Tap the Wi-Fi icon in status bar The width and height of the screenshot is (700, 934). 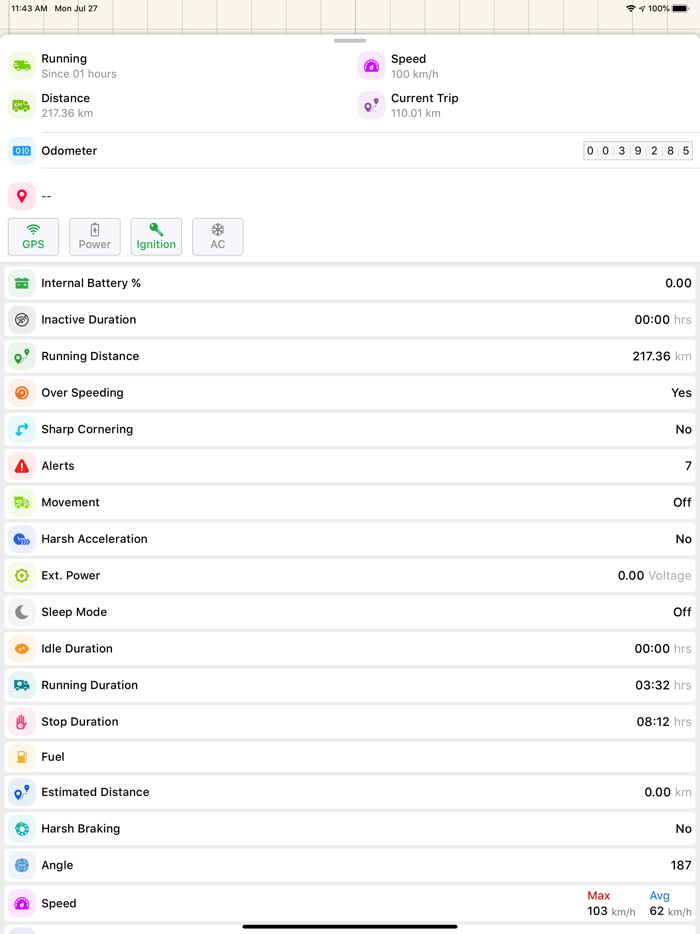[x=631, y=8]
